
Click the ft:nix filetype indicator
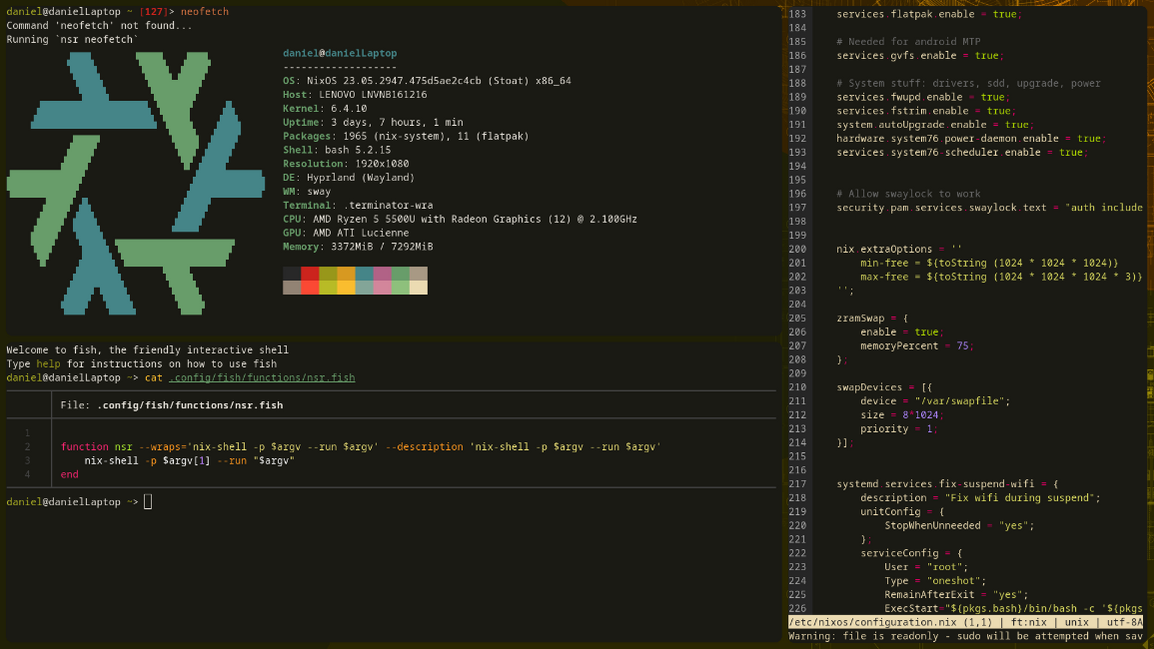click(x=1031, y=622)
